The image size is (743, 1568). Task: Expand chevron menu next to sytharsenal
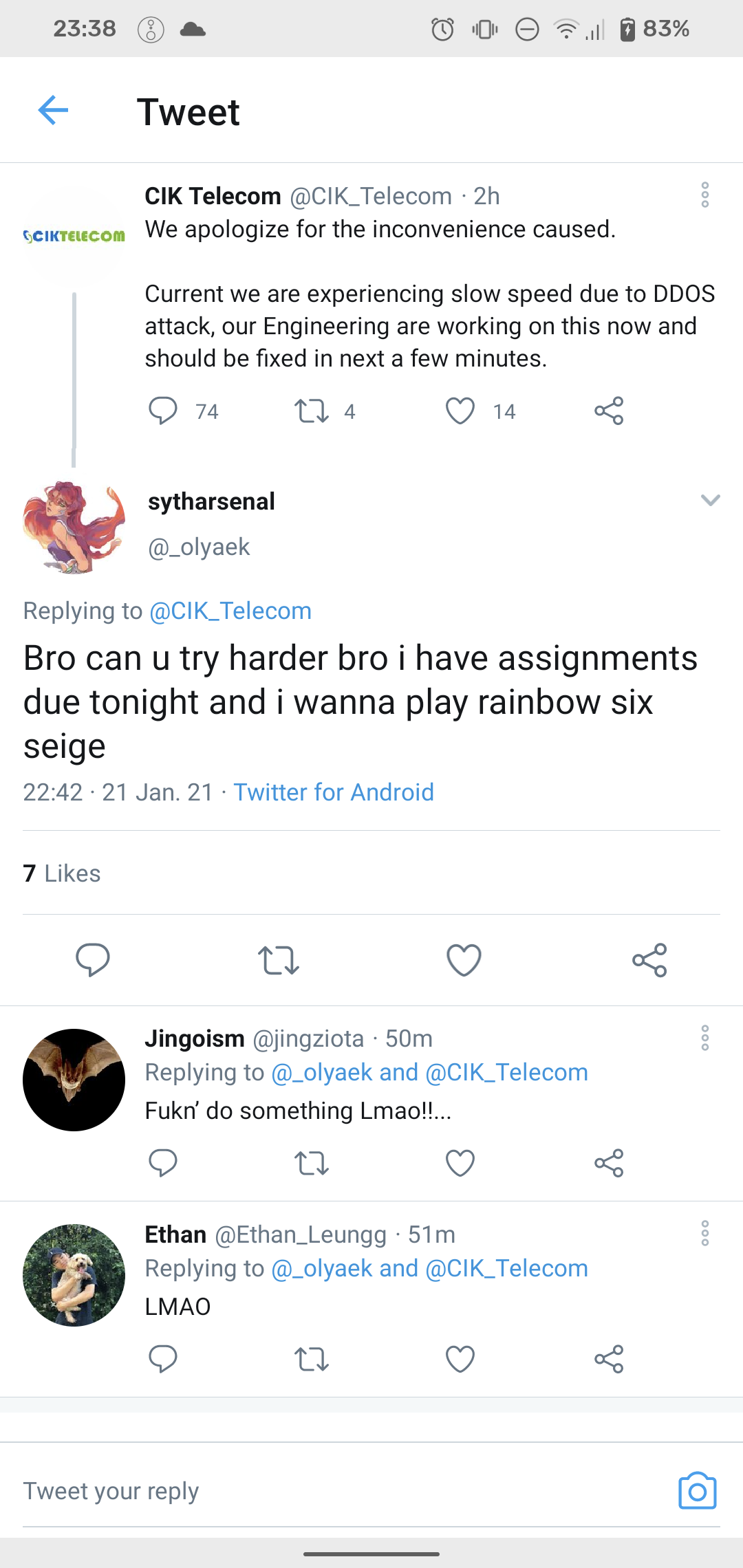(710, 500)
